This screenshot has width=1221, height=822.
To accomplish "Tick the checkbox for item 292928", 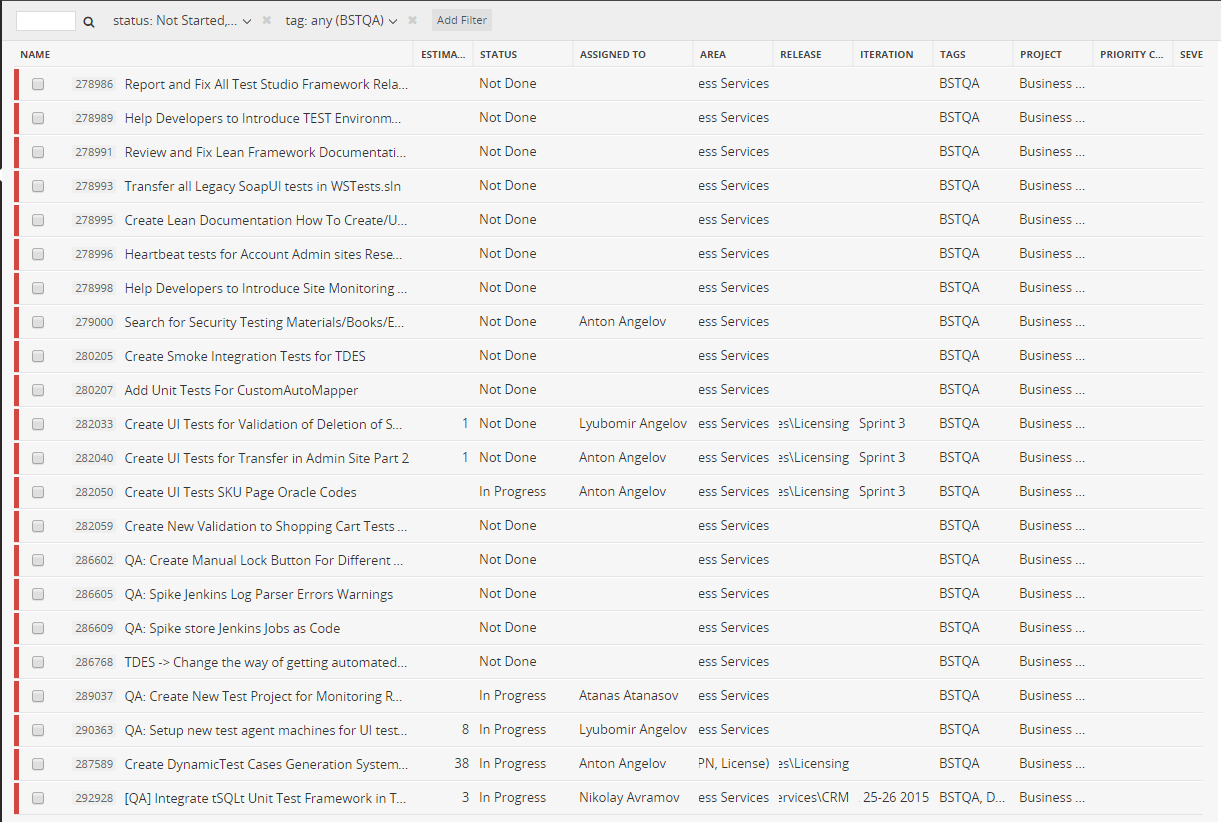I will (x=38, y=799).
